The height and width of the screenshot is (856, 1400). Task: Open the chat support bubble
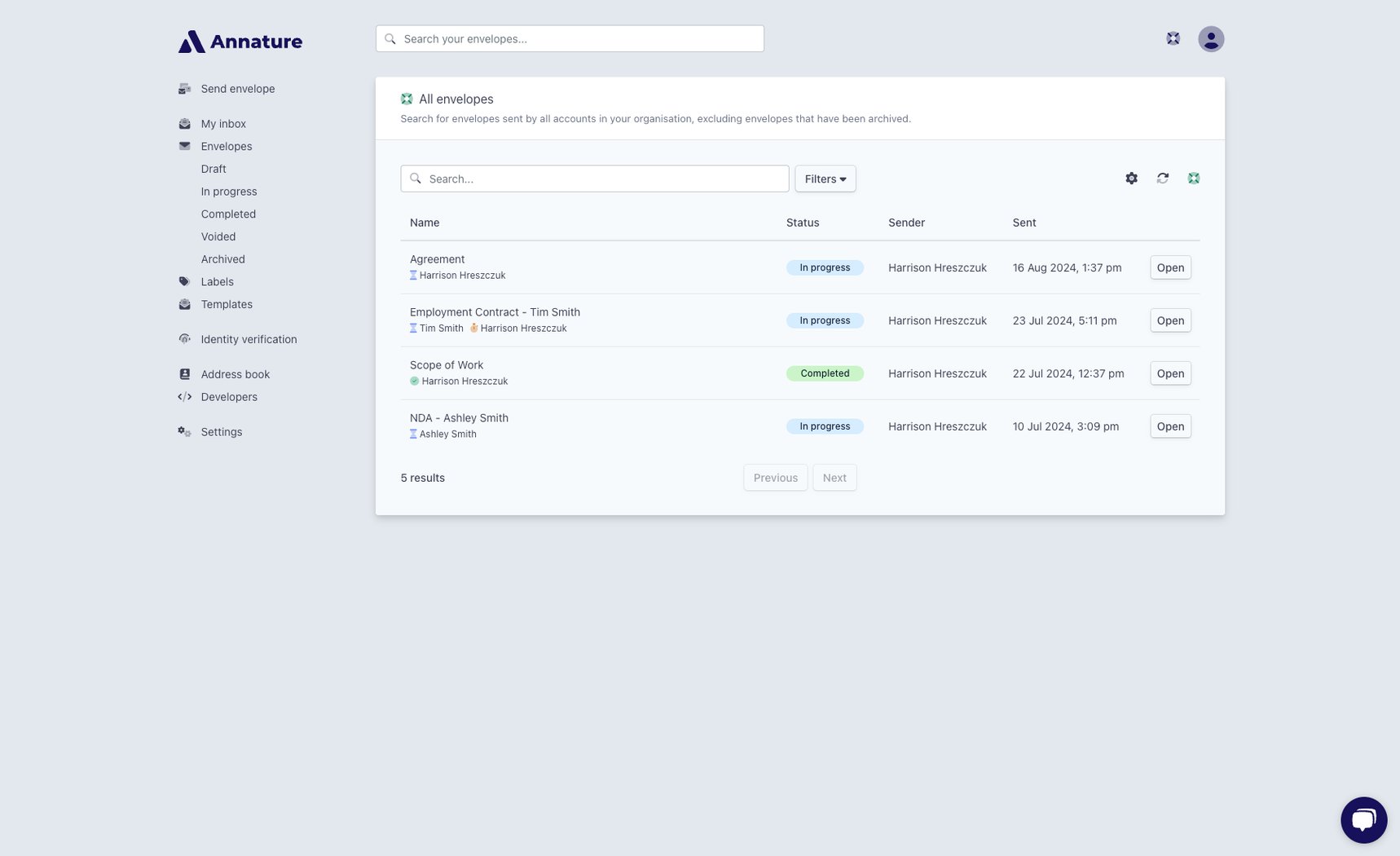(1363, 820)
